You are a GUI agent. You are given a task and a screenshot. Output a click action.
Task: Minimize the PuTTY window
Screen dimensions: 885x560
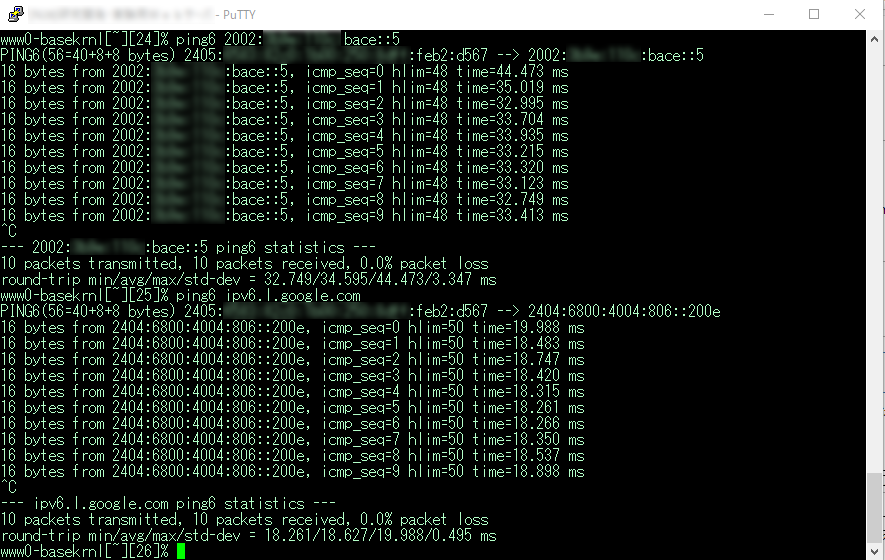point(769,14)
